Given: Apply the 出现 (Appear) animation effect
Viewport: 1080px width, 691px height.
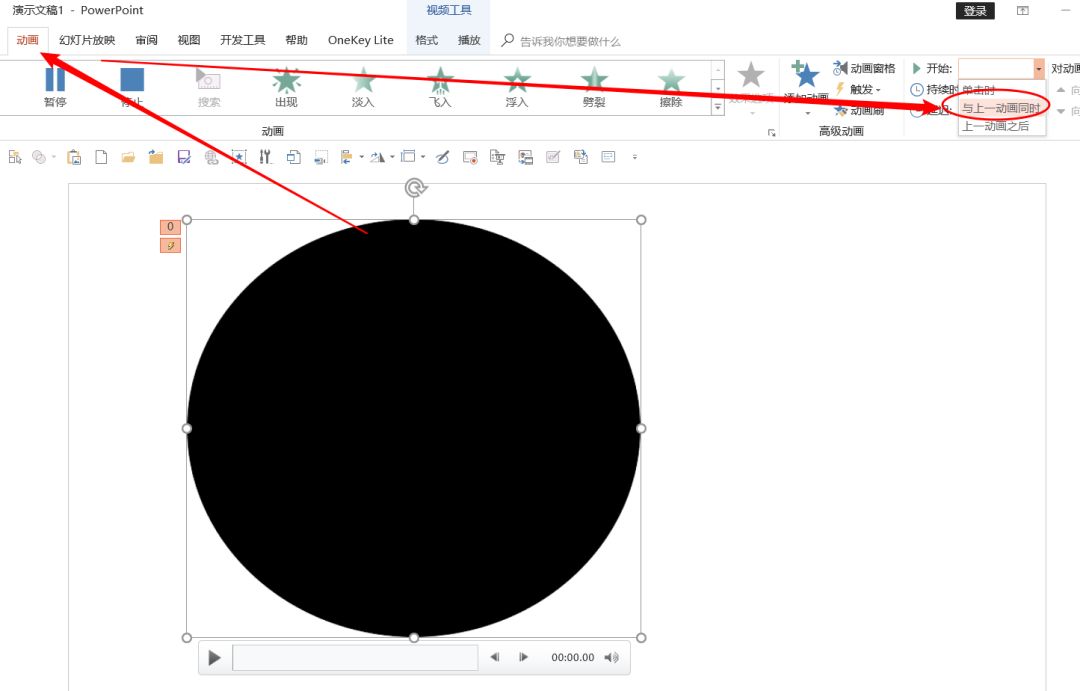Looking at the screenshot, I should click(286, 87).
